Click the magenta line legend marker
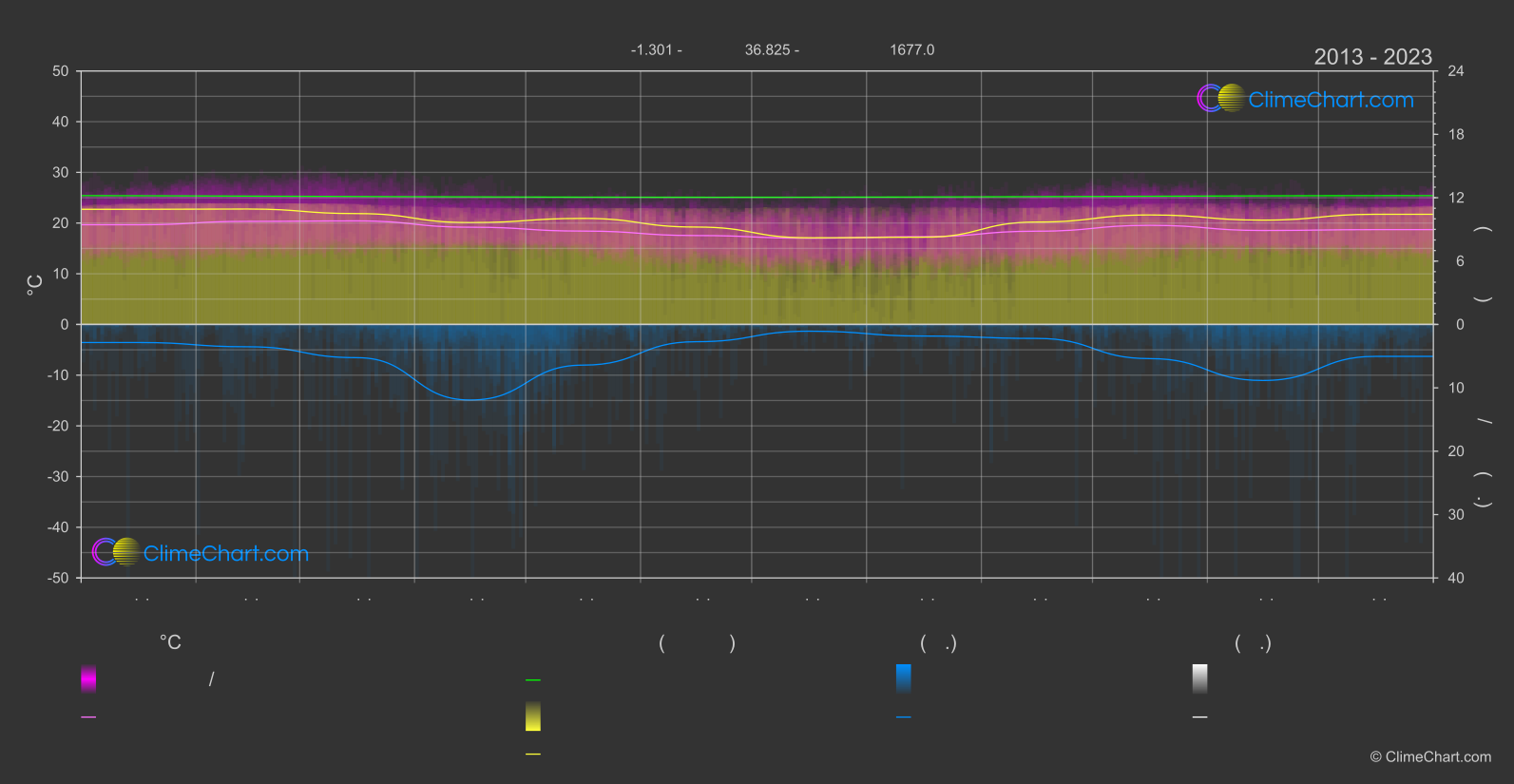The image size is (1514, 784). (x=88, y=717)
